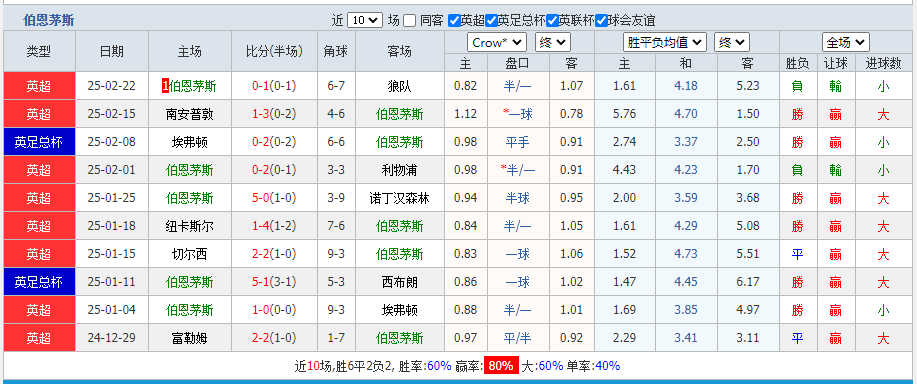This screenshot has width=917, height=384.
Task: Click handicap 平/半 in 富勒姆 row
Action: click(518, 338)
